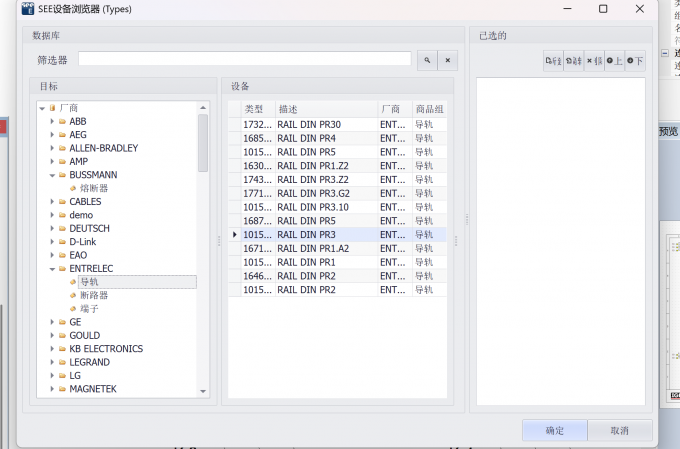Image resolution: width=680 pixels, height=449 pixels.
Task: Select the RAIL DIN PR3.10 row
Action: tap(337, 207)
